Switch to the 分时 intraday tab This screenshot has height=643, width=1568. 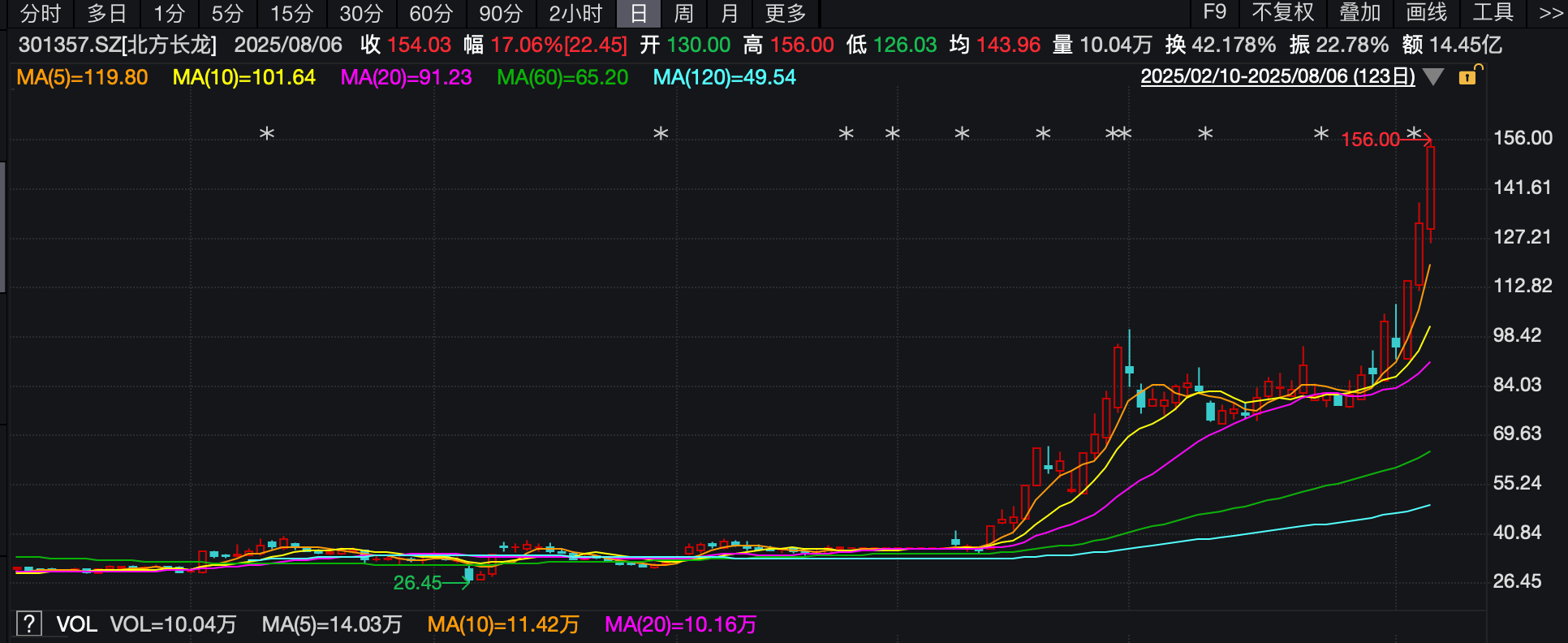click(40, 13)
